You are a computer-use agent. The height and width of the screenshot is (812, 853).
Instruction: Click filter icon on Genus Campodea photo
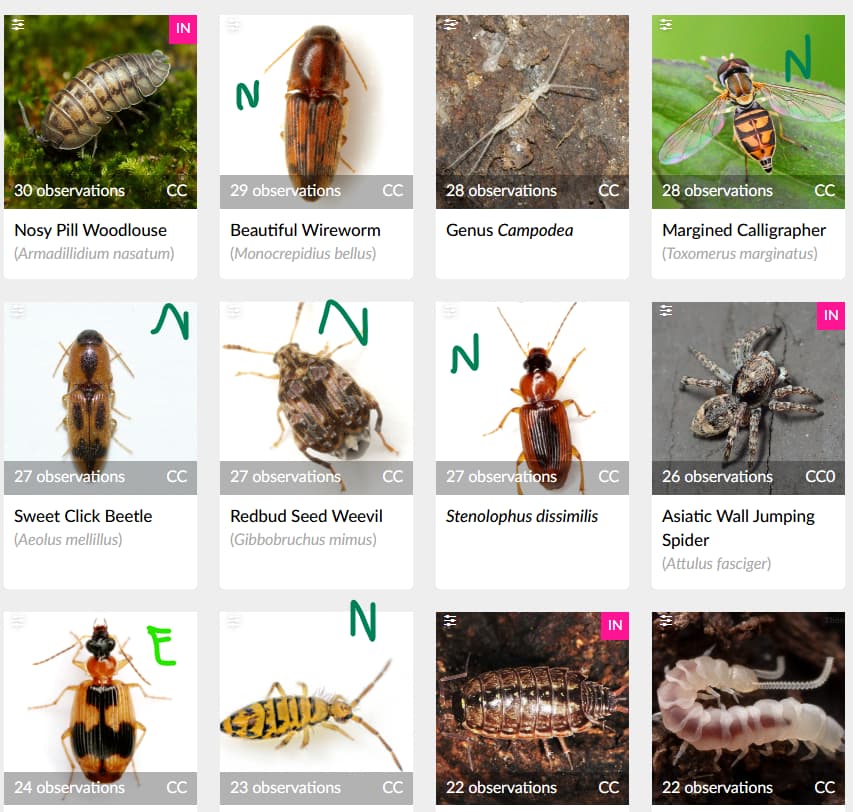tap(450, 24)
